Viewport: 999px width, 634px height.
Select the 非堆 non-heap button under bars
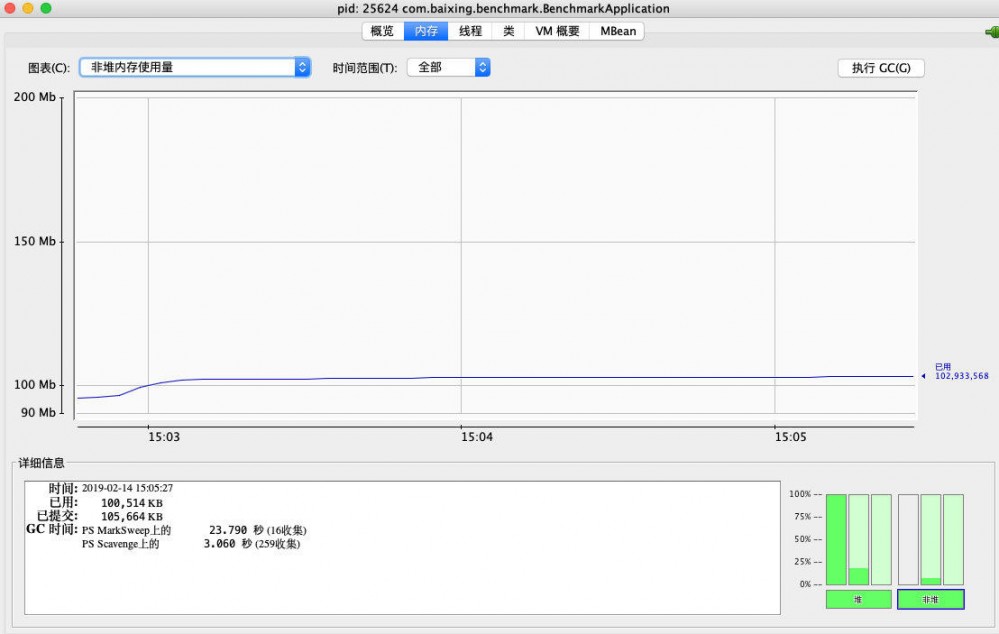930,600
